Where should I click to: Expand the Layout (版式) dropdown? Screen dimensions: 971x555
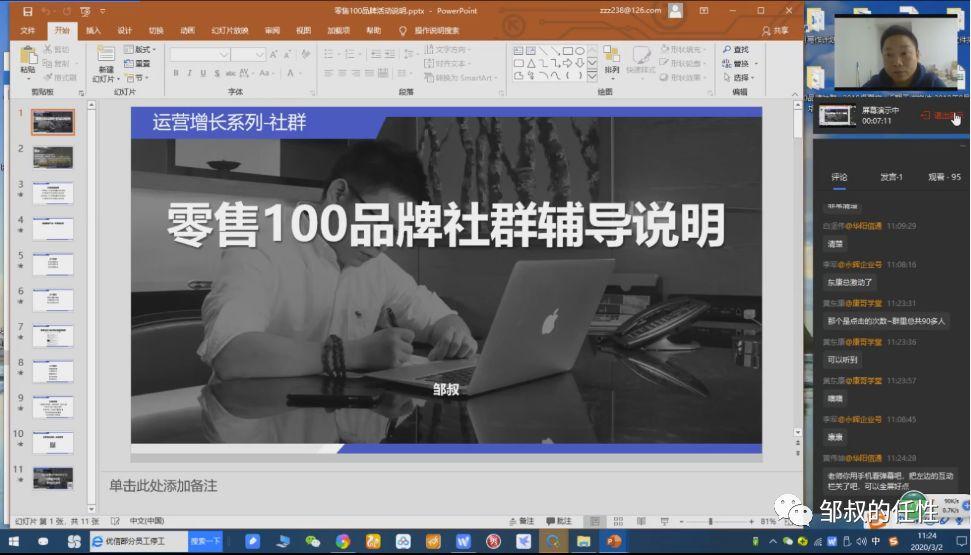coord(140,49)
